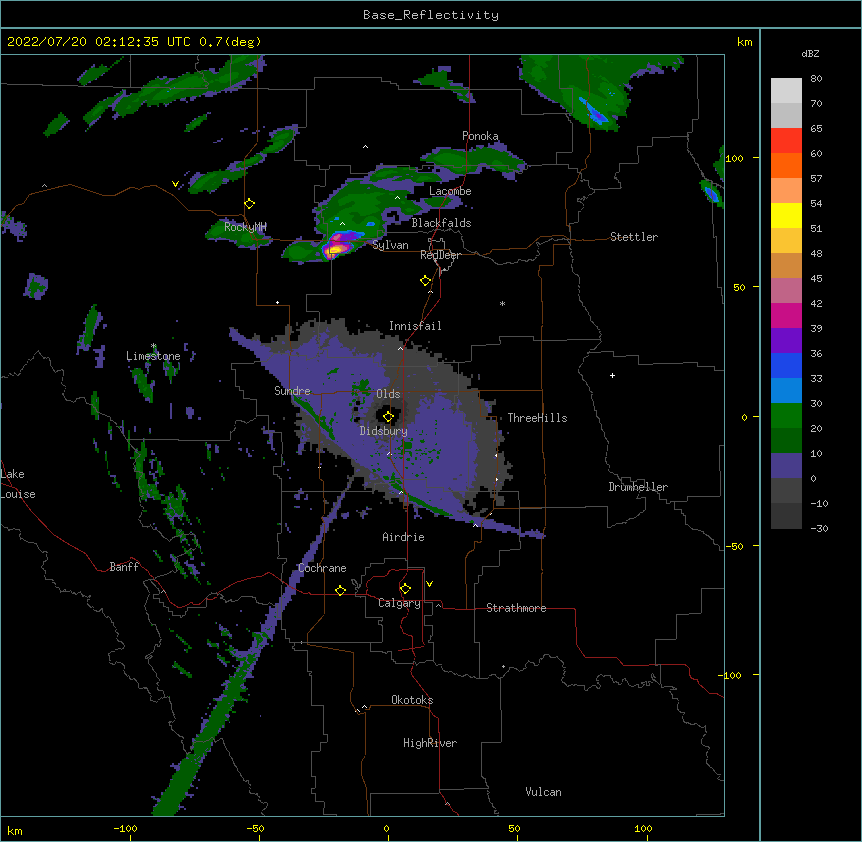Image resolution: width=862 pixels, height=842 pixels.
Task: Select the Drumheller label
Action: pos(638,487)
